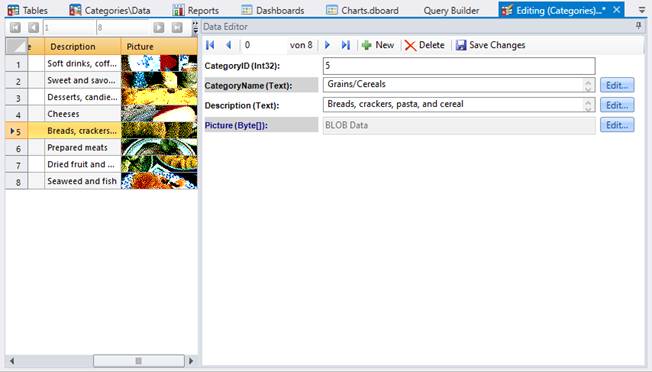Open the Categories\Data tab
Screen dimensions: 652x372
tap(110, 10)
